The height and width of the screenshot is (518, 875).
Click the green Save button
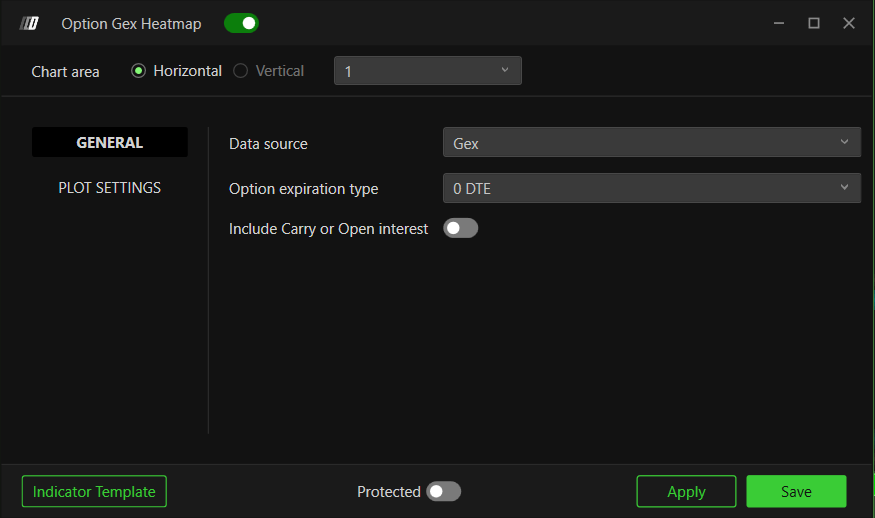coord(796,491)
